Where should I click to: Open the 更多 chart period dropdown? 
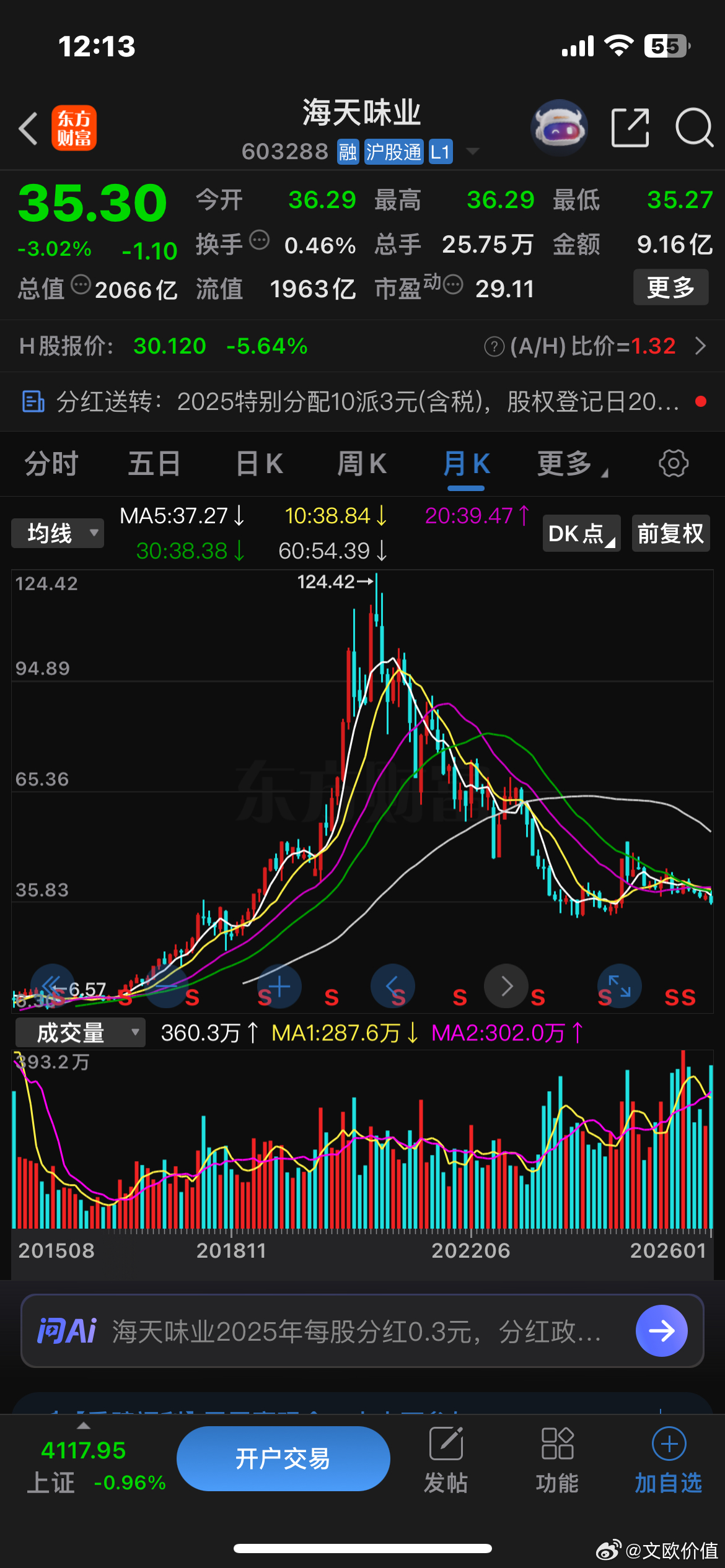pyautogui.click(x=571, y=463)
